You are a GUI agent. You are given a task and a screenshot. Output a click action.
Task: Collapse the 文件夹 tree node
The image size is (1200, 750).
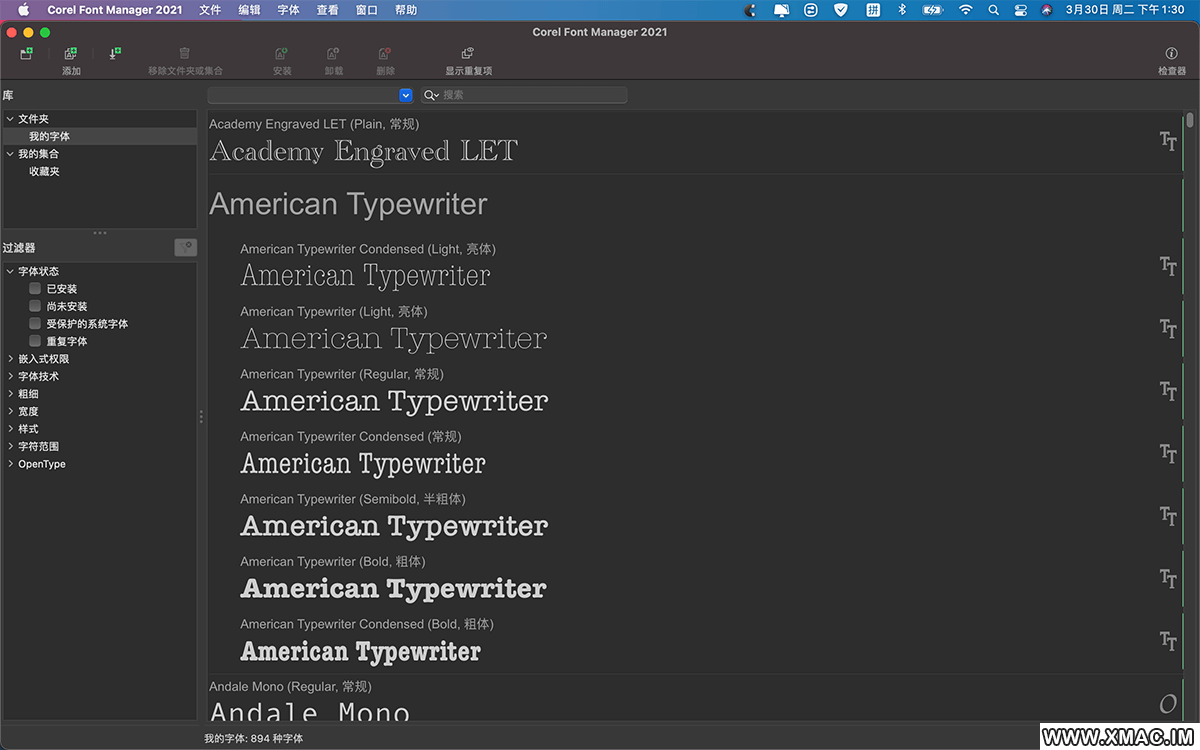10,119
